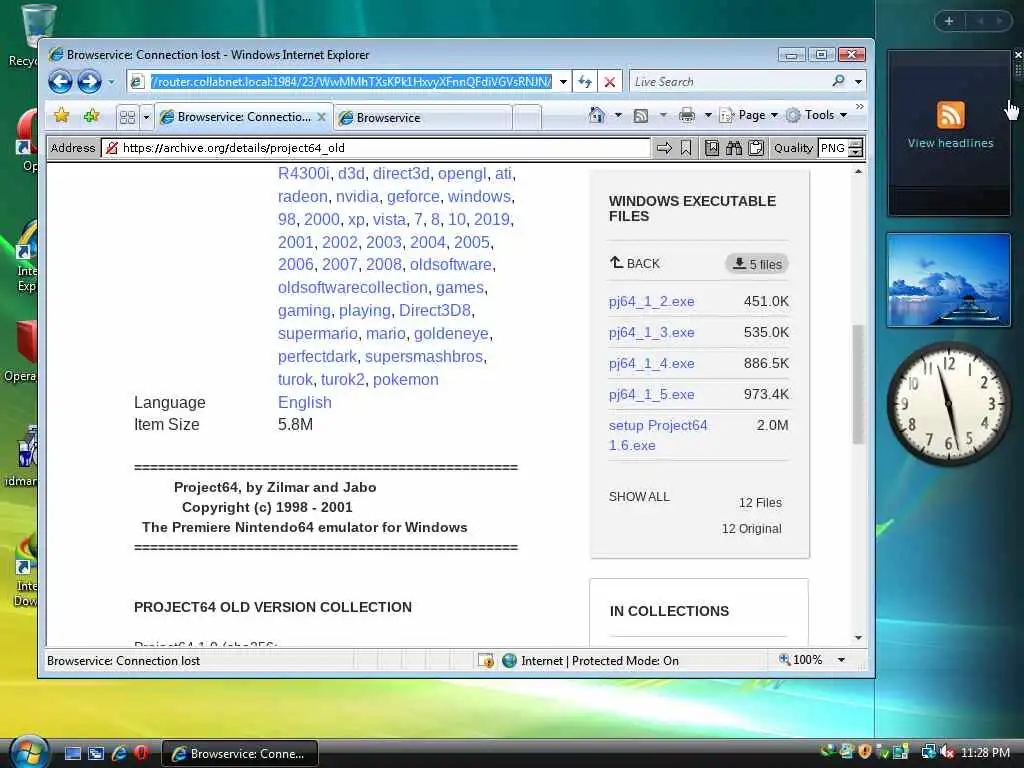The height and width of the screenshot is (768, 1024).
Task: Click the framed page icon in Browservice bar
Action: (712, 148)
